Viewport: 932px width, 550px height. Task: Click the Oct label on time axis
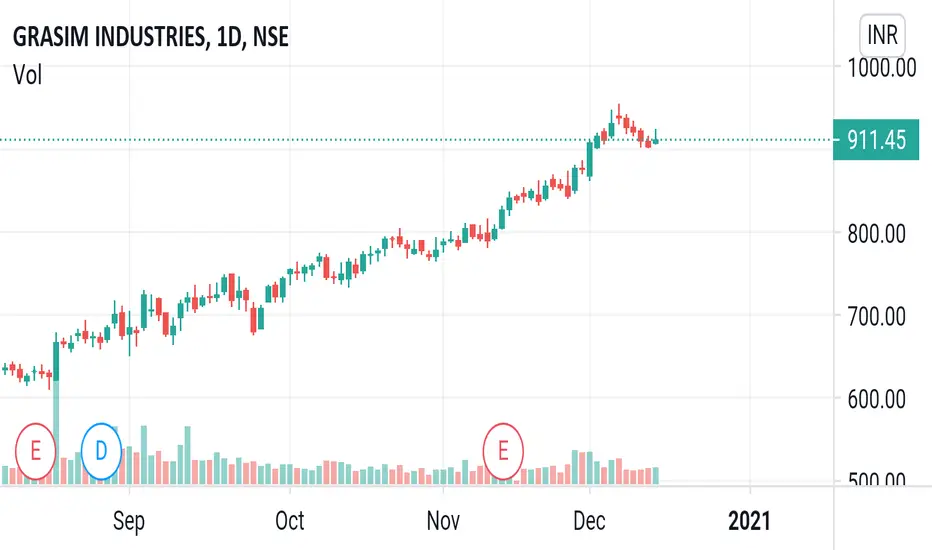[289, 521]
